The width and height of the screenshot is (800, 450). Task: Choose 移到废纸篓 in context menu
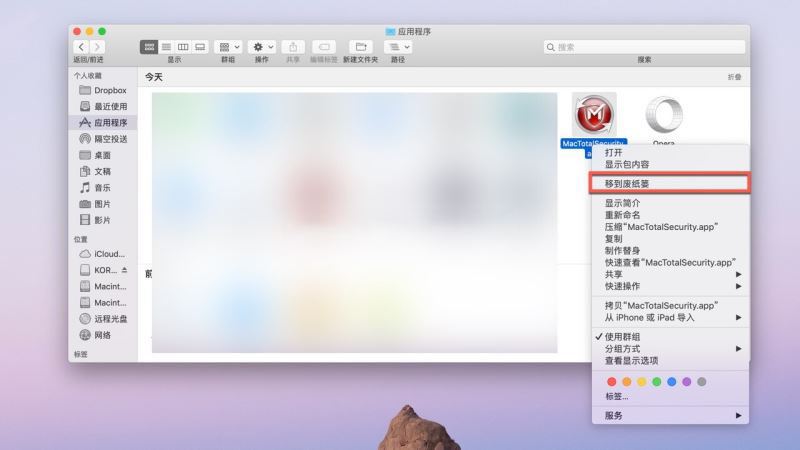tap(670, 184)
